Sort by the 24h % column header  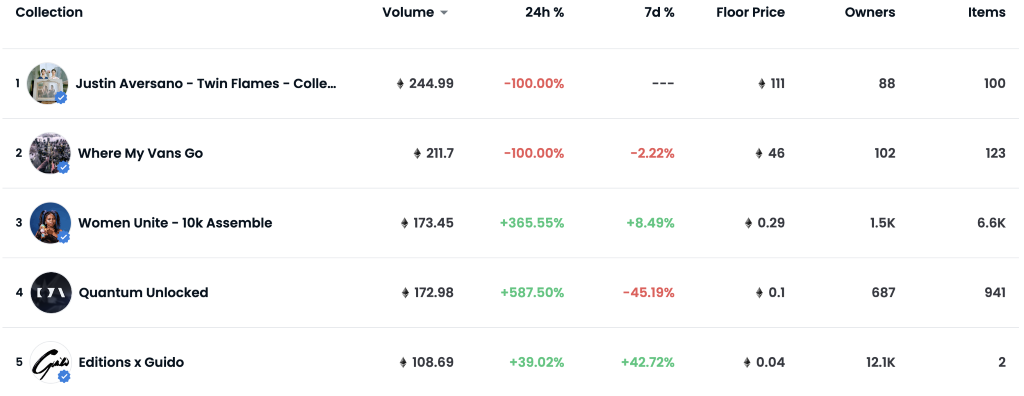coord(545,12)
